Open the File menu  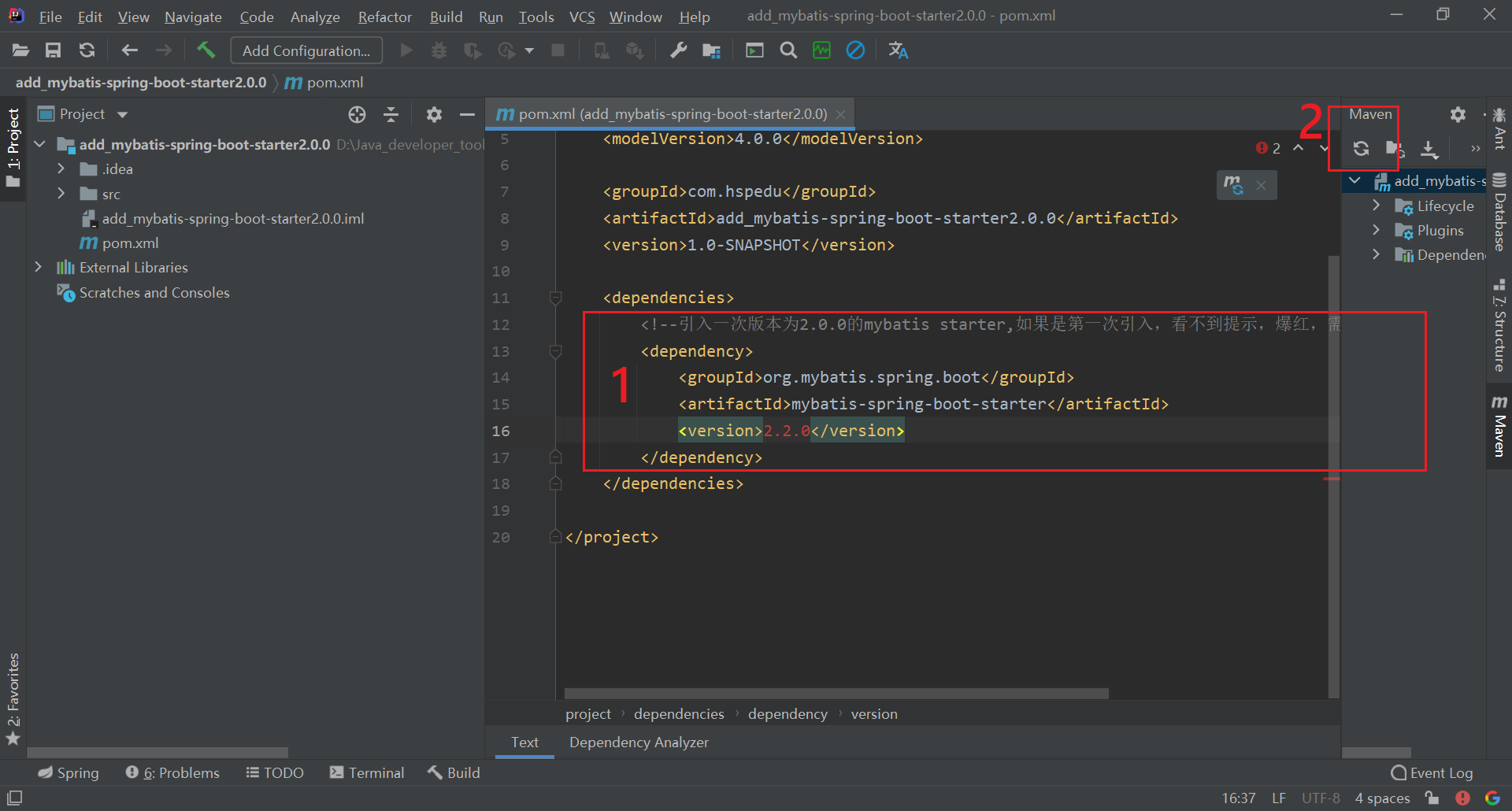point(50,17)
